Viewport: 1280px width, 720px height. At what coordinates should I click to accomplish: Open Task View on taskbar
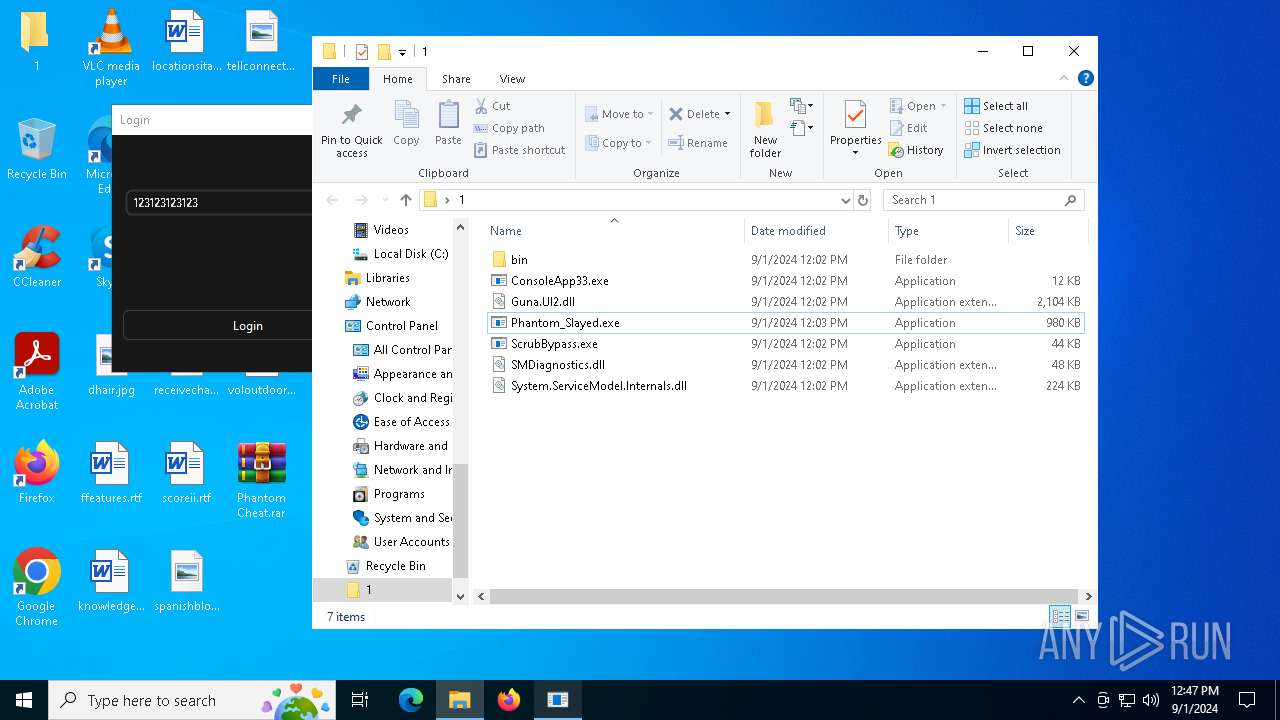[x=360, y=700]
